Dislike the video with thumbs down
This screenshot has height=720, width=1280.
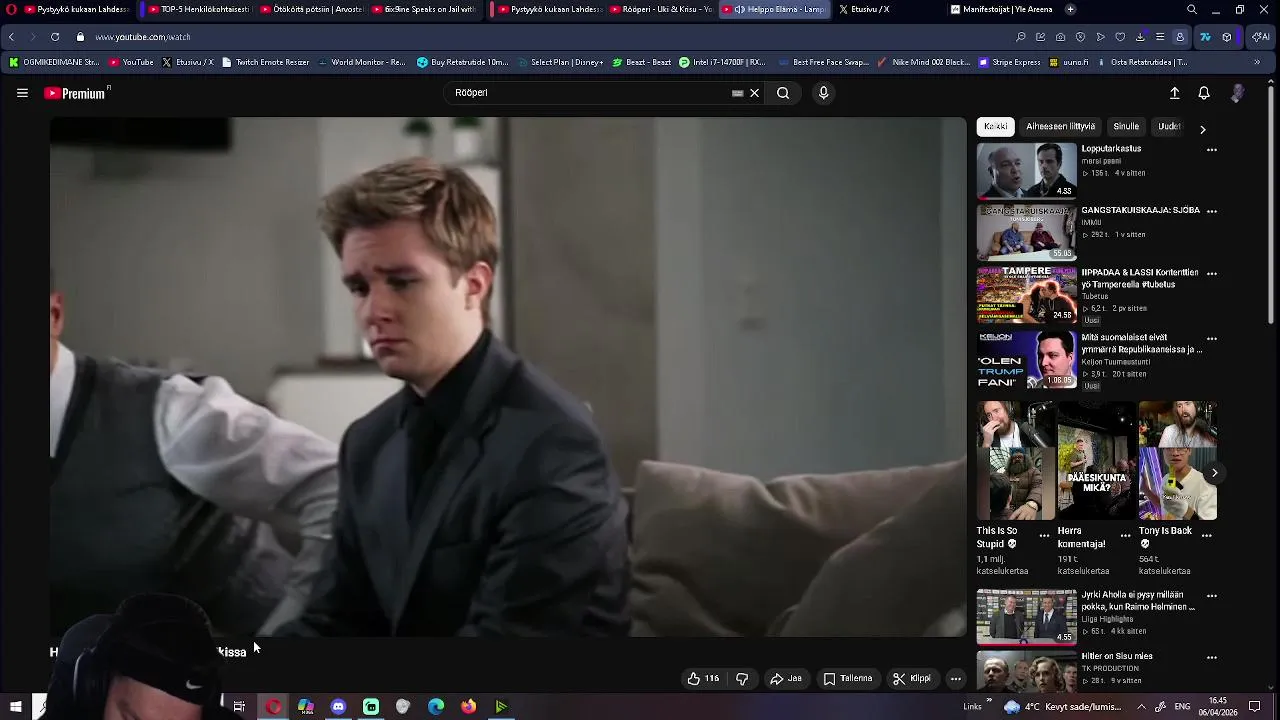coord(742,678)
